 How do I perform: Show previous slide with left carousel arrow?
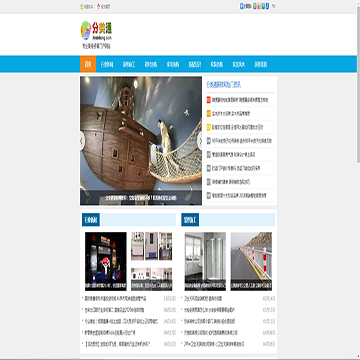(x=82, y=141)
